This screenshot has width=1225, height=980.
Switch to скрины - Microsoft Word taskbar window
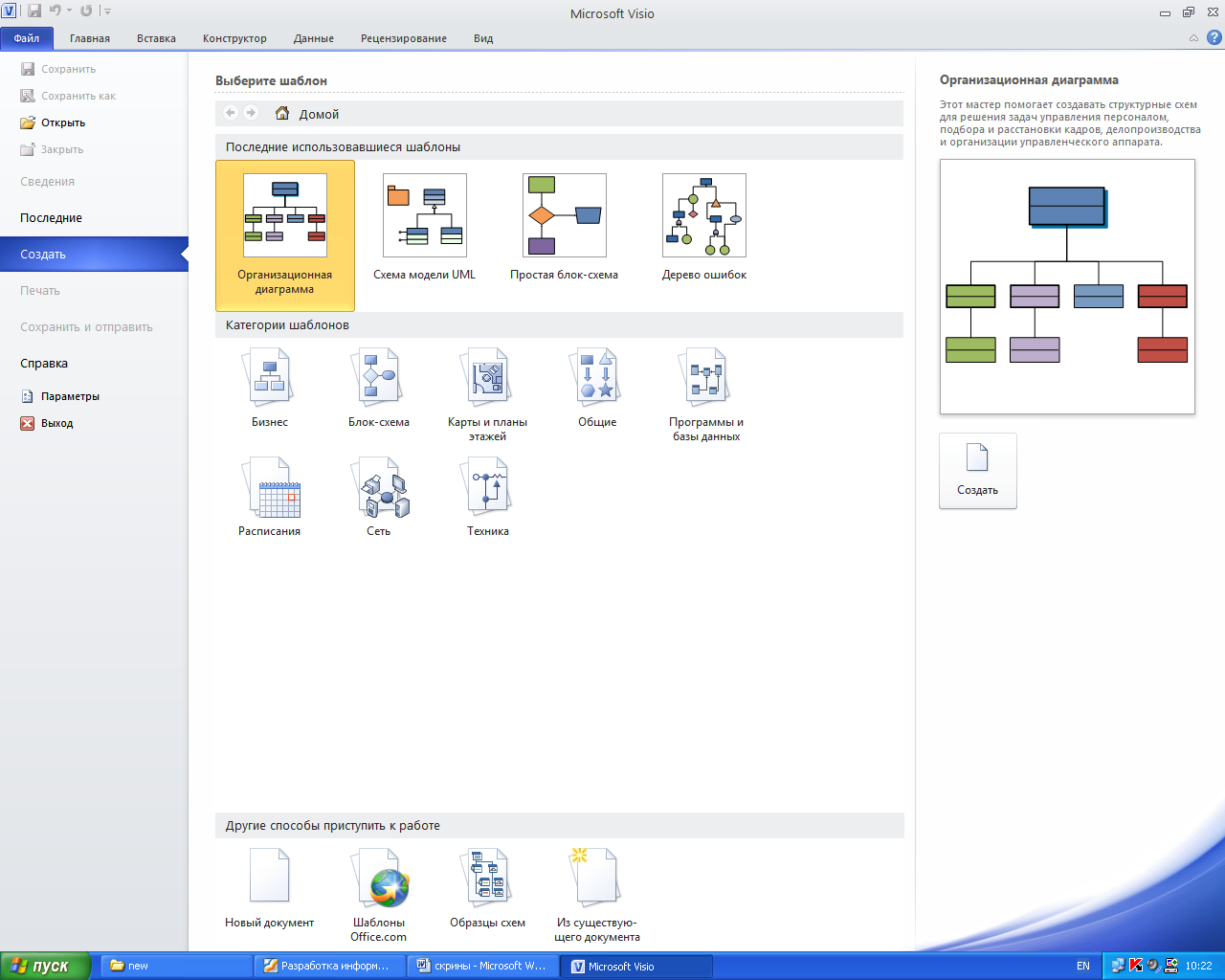[x=483, y=966]
